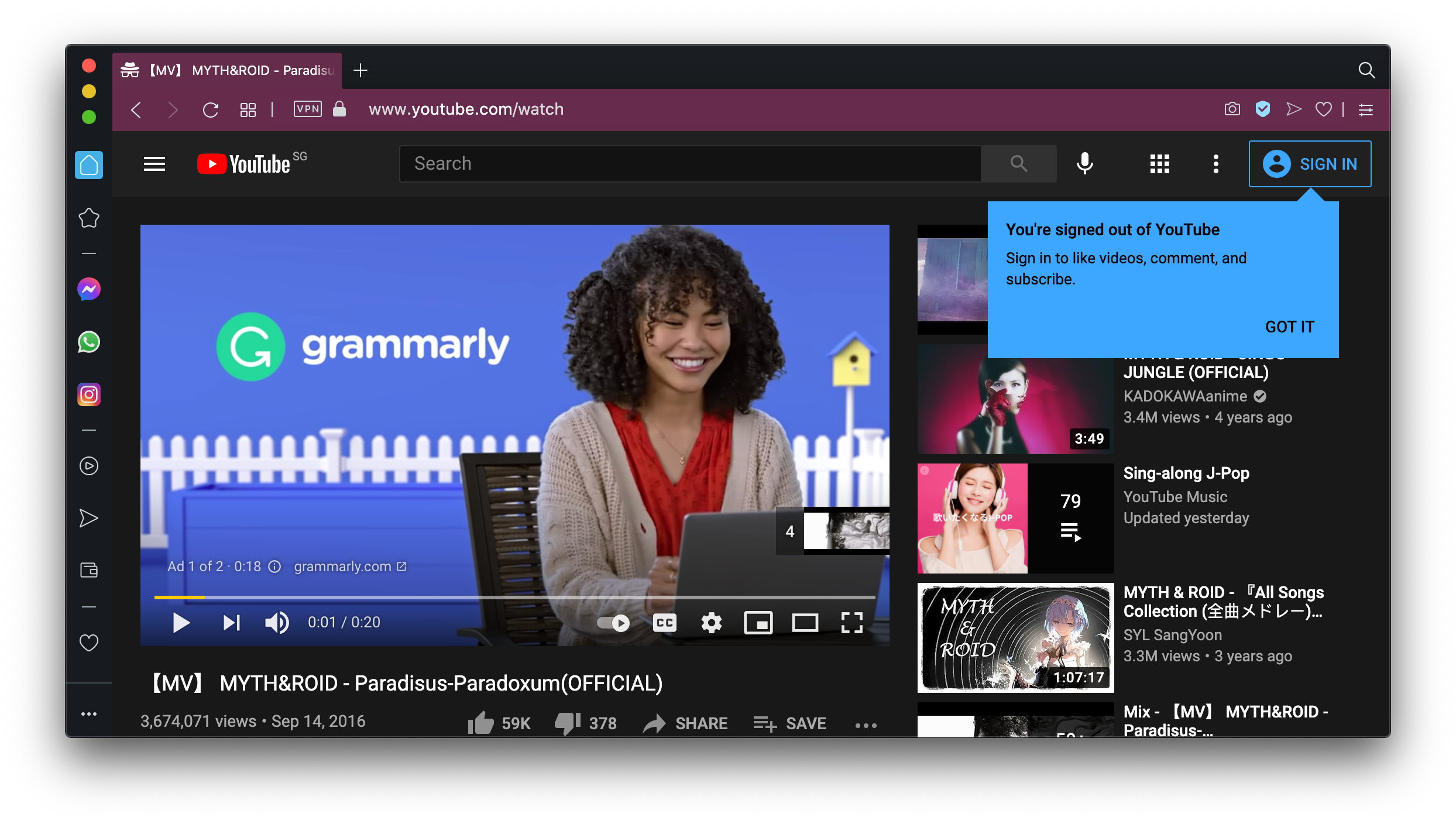Skip to next video
Viewport: 1456px width, 824px height.
(x=232, y=623)
